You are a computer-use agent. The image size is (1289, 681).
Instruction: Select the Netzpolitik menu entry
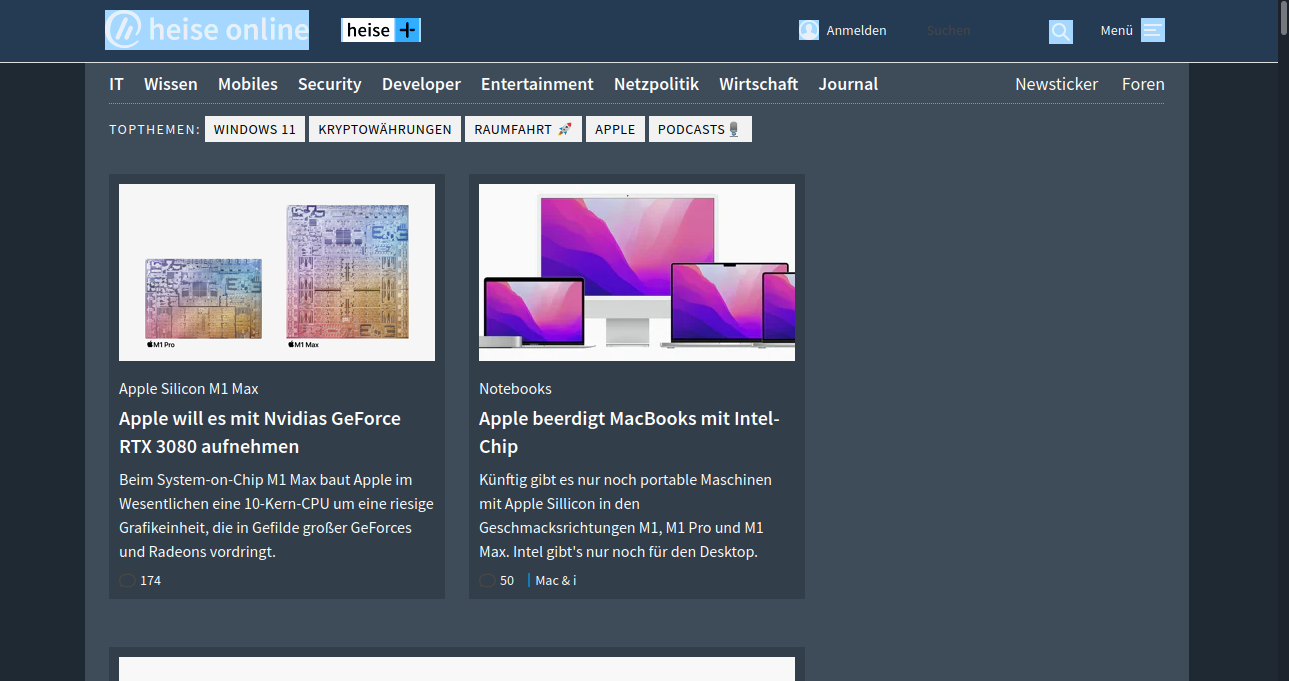[x=656, y=84]
